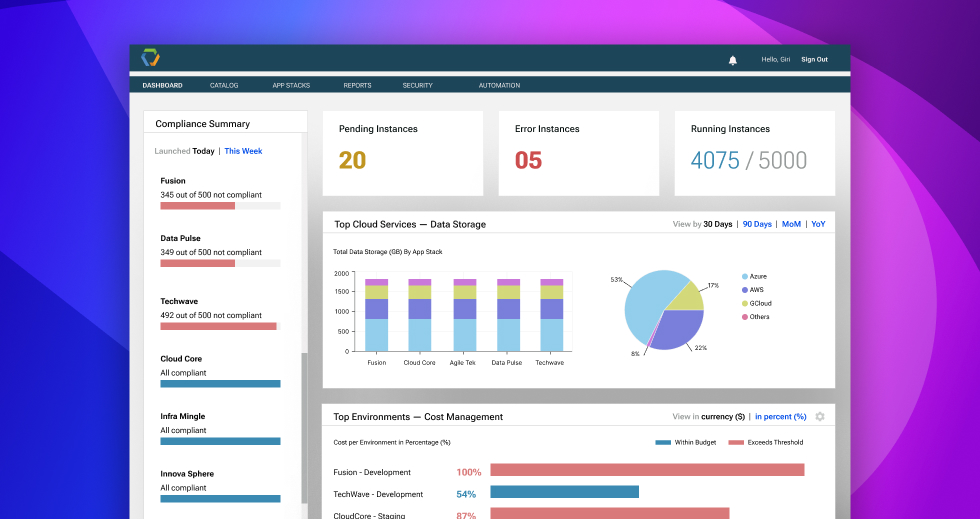The width and height of the screenshot is (980, 519).
Task: Click Fusion - Development cost bar
Action: pos(647,470)
